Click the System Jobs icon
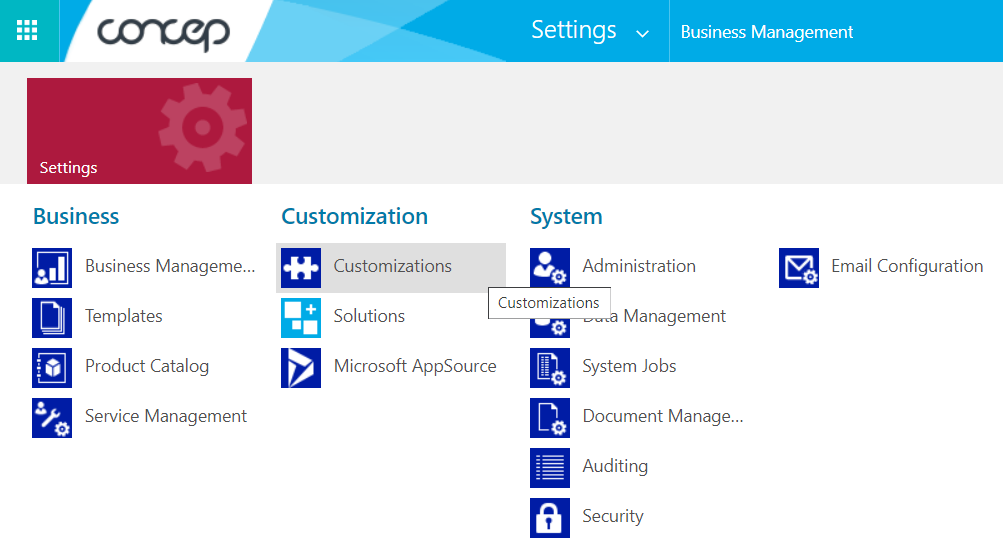 pyautogui.click(x=549, y=368)
